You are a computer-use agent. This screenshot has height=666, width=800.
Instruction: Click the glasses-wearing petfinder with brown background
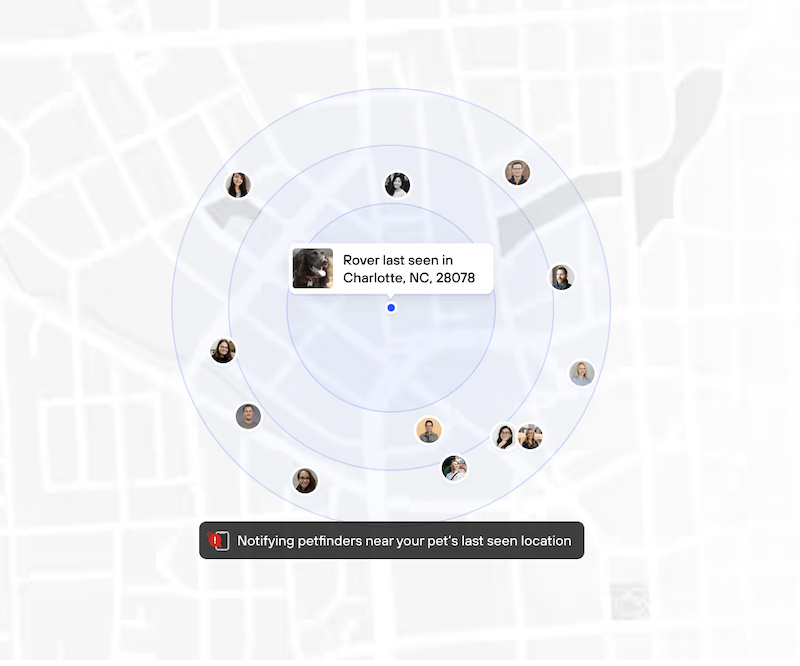[x=517, y=172]
